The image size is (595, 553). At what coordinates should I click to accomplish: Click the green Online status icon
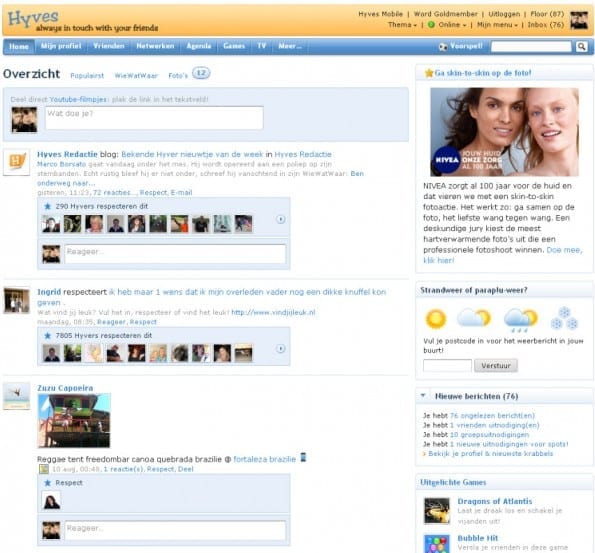(x=431, y=25)
